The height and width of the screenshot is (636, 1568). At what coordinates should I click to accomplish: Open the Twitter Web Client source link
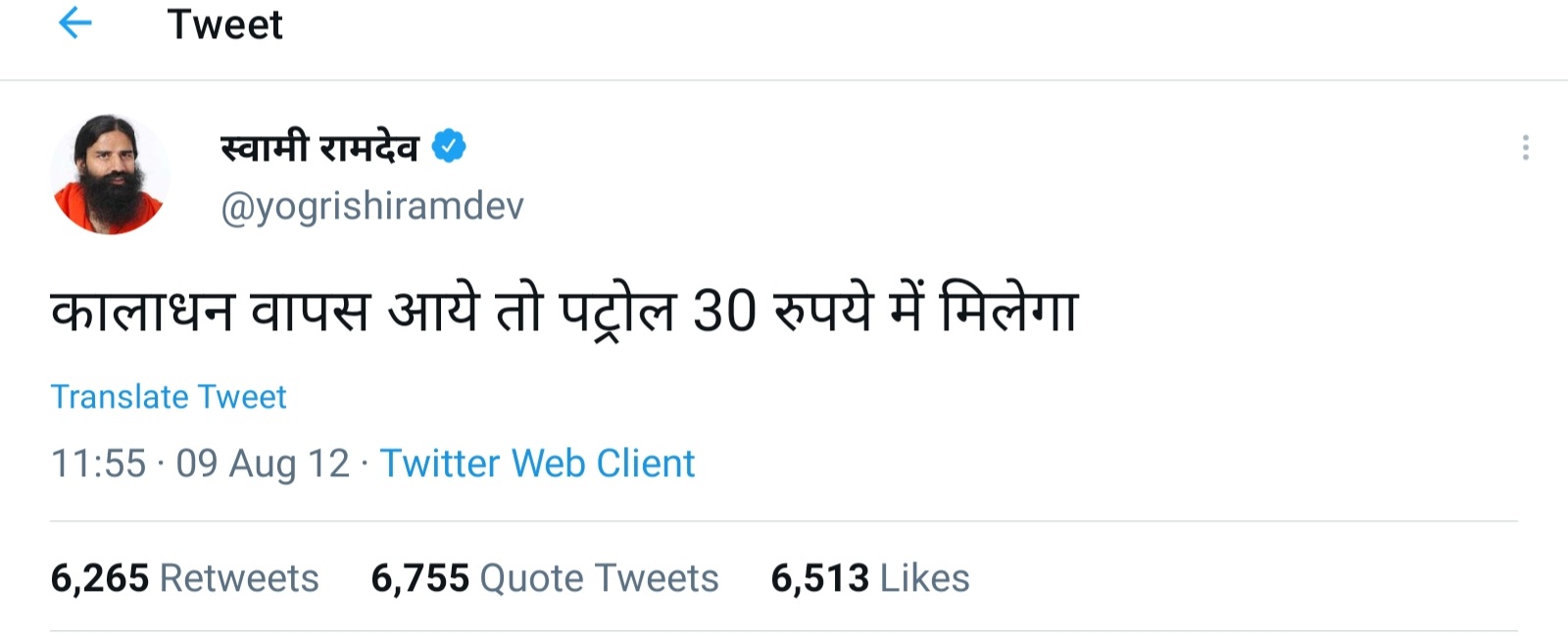(537, 464)
